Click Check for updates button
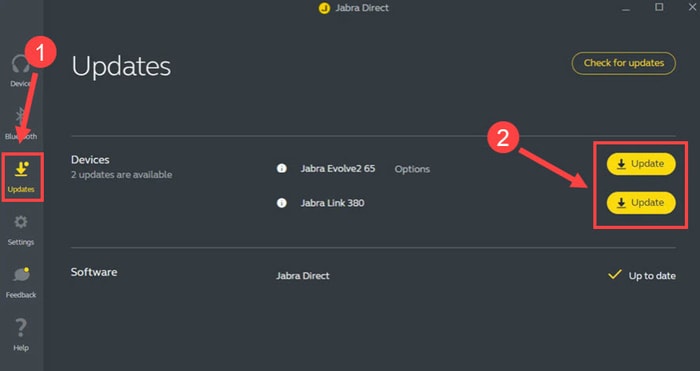700x371 pixels. pos(624,63)
